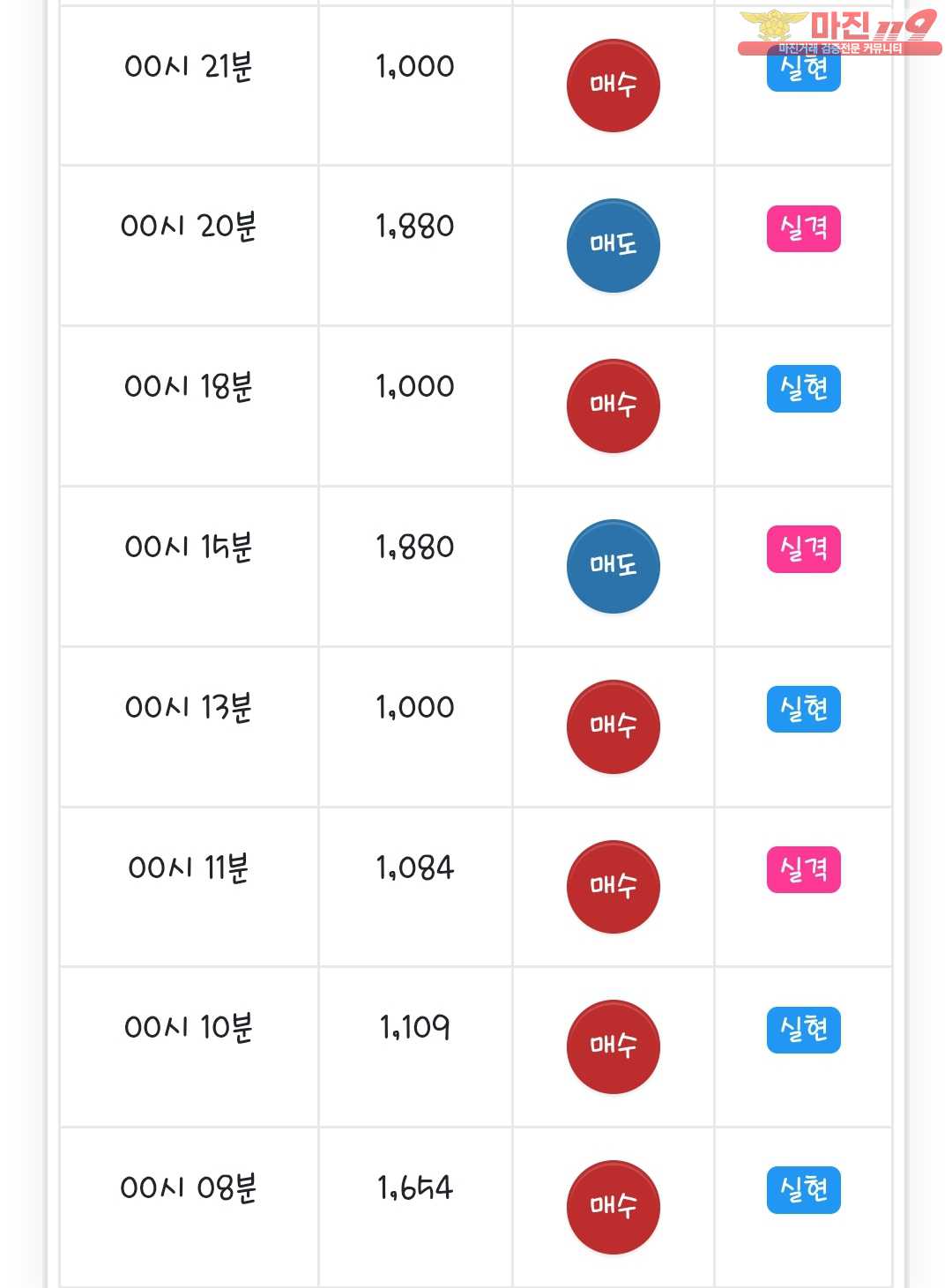Tap the 매수 circle for 00시 13분

click(613, 726)
